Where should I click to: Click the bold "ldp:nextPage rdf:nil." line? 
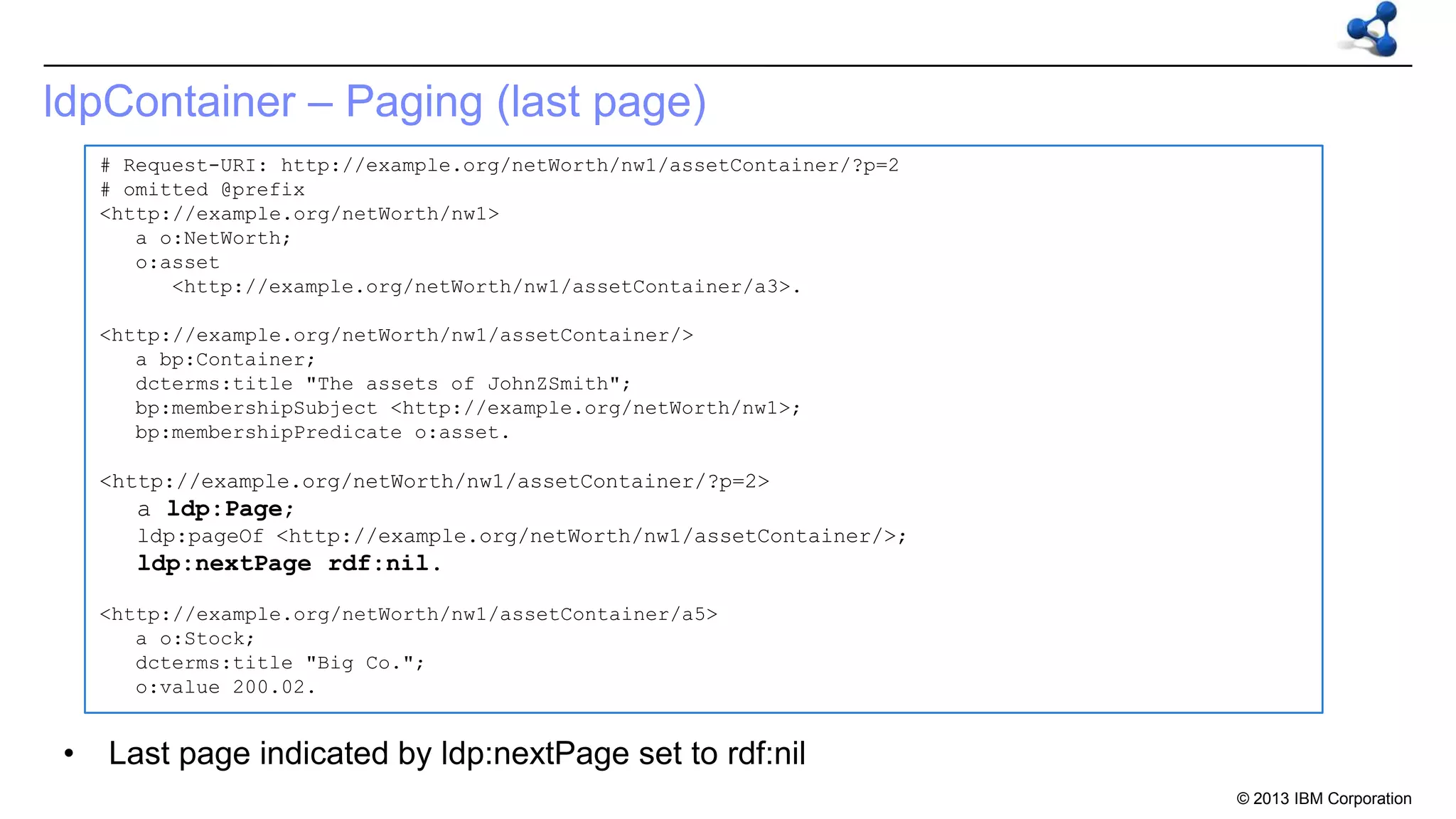click(289, 564)
